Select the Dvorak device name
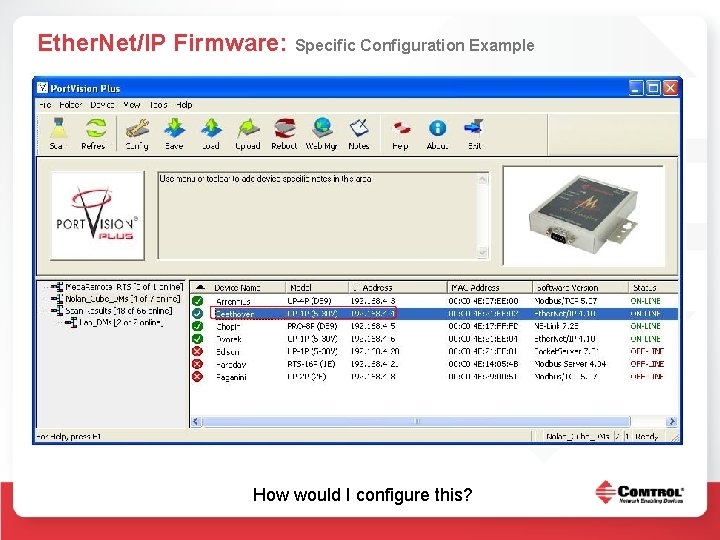This screenshot has width=720, height=540. pyautogui.click(x=228, y=339)
